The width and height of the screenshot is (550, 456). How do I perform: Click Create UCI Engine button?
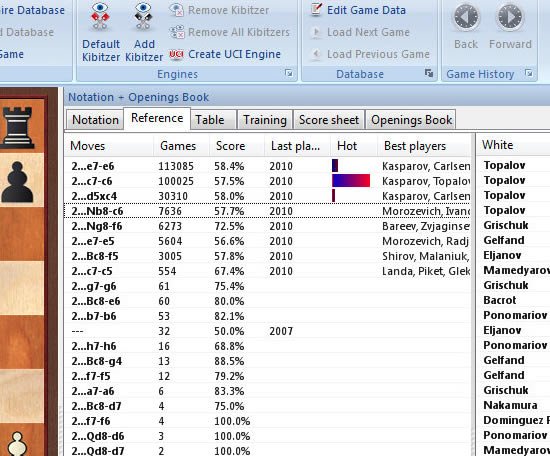(225, 54)
